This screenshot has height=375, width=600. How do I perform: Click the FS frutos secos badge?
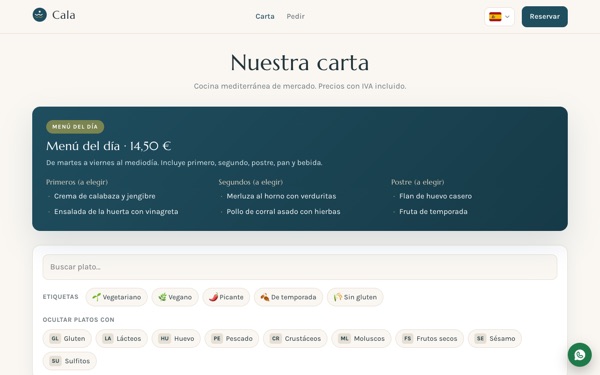[408, 338]
